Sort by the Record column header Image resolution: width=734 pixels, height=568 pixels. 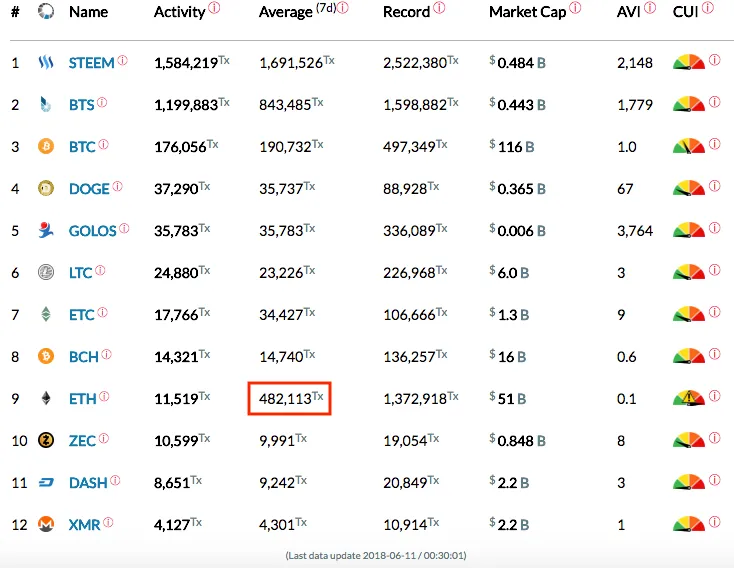pyautogui.click(x=406, y=12)
